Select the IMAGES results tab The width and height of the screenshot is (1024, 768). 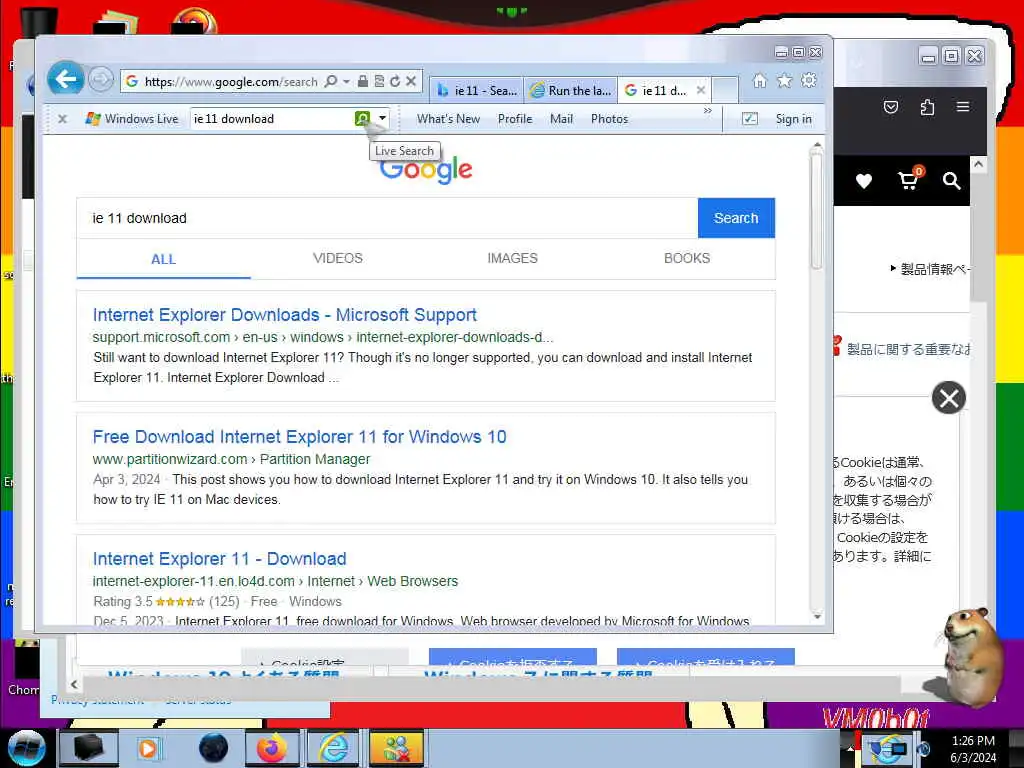click(512, 259)
